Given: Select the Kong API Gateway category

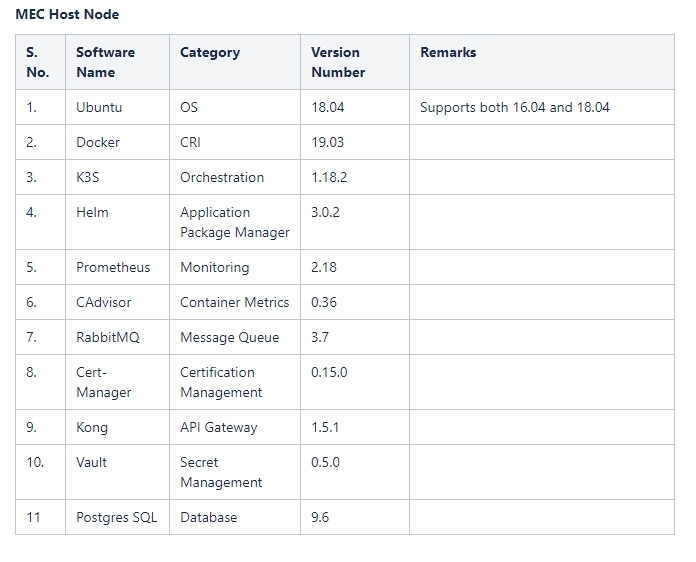Looking at the screenshot, I should [x=219, y=427].
